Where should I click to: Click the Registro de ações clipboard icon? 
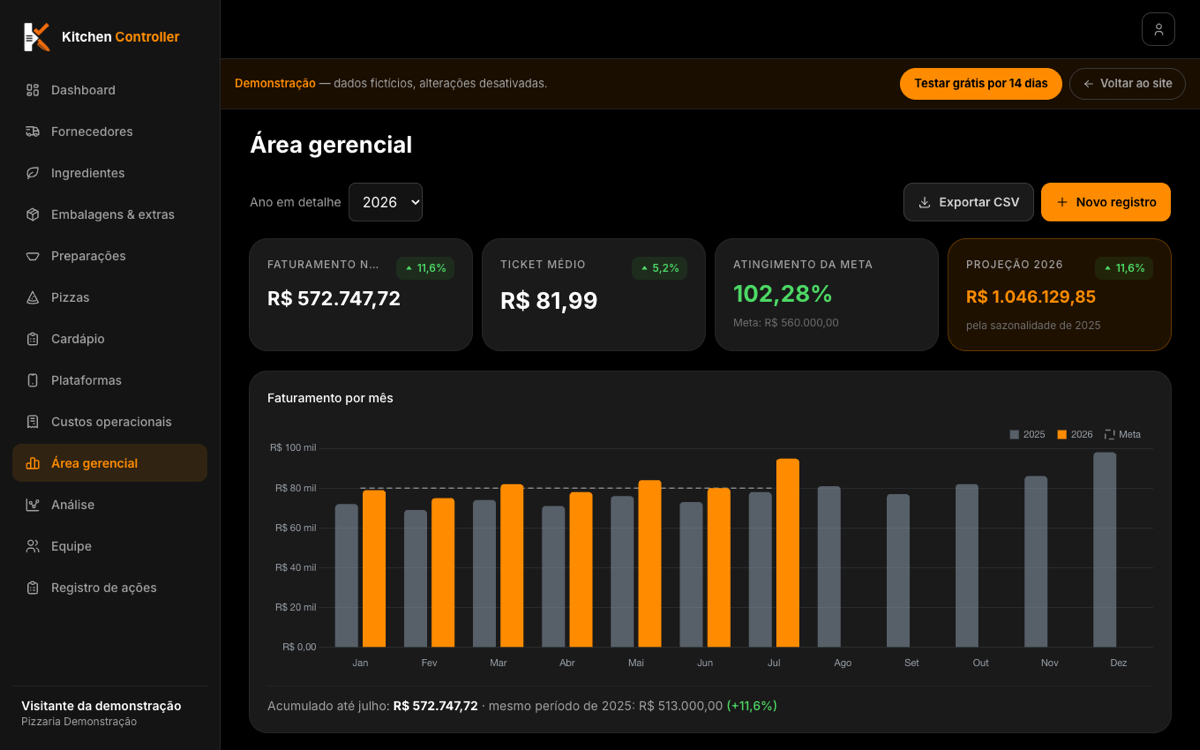click(33, 588)
